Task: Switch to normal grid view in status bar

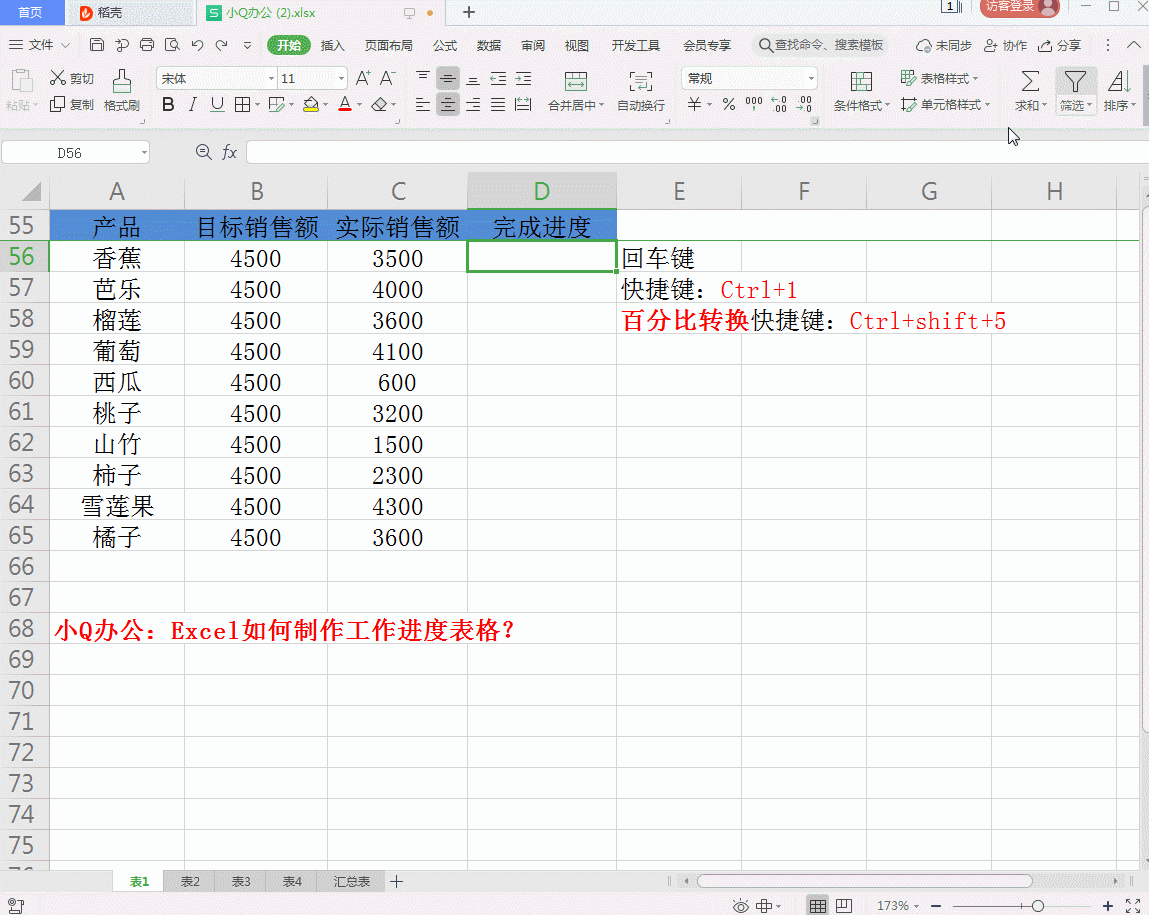Action: pos(818,905)
